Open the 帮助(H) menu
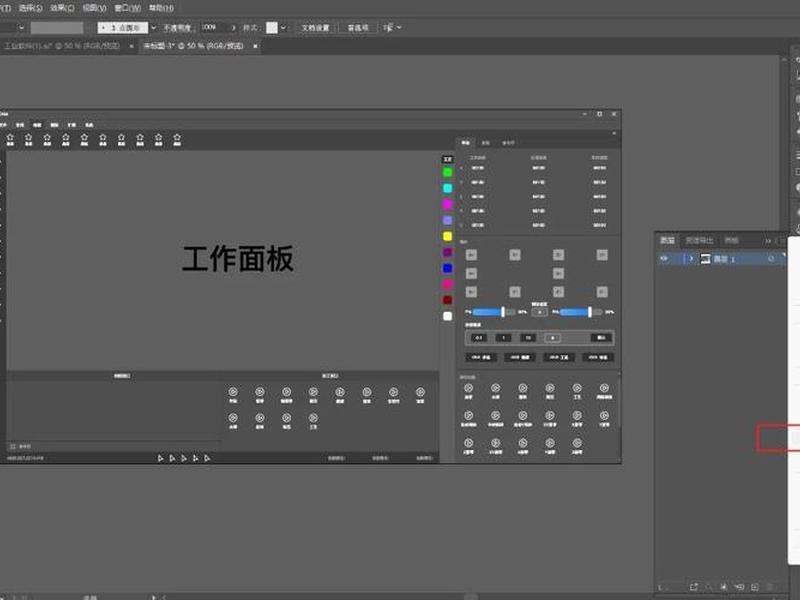The image size is (800, 600). (x=161, y=8)
